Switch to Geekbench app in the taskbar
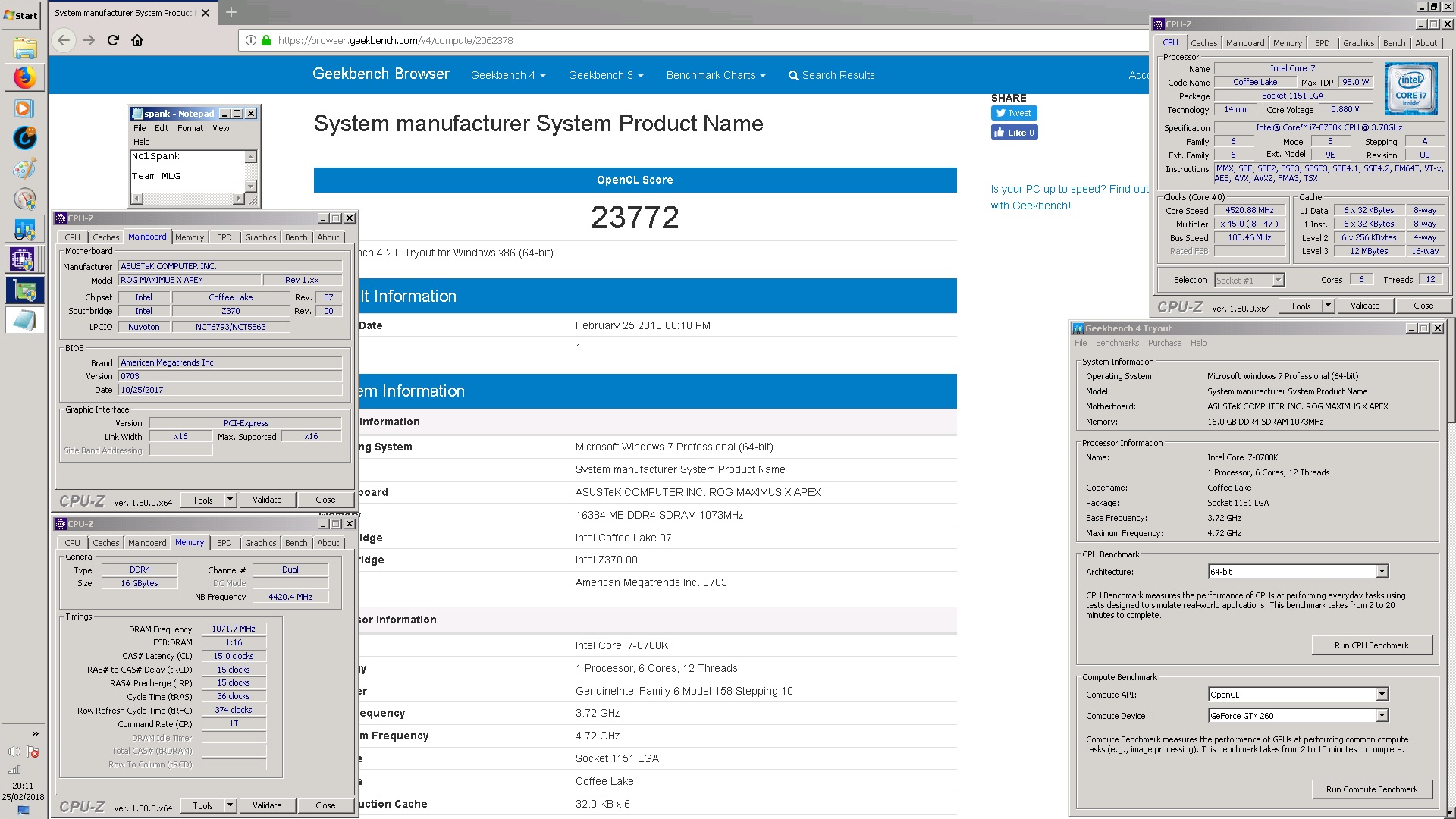1456x819 pixels. pyautogui.click(x=24, y=229)
